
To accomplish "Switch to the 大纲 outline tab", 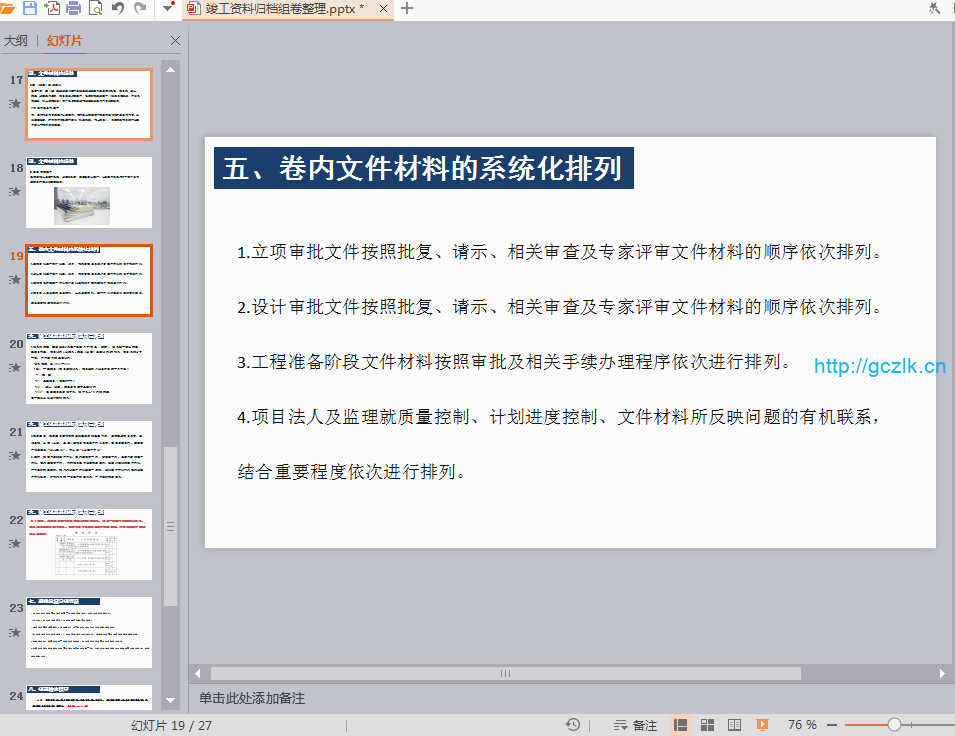I will (x=15, y=41).
